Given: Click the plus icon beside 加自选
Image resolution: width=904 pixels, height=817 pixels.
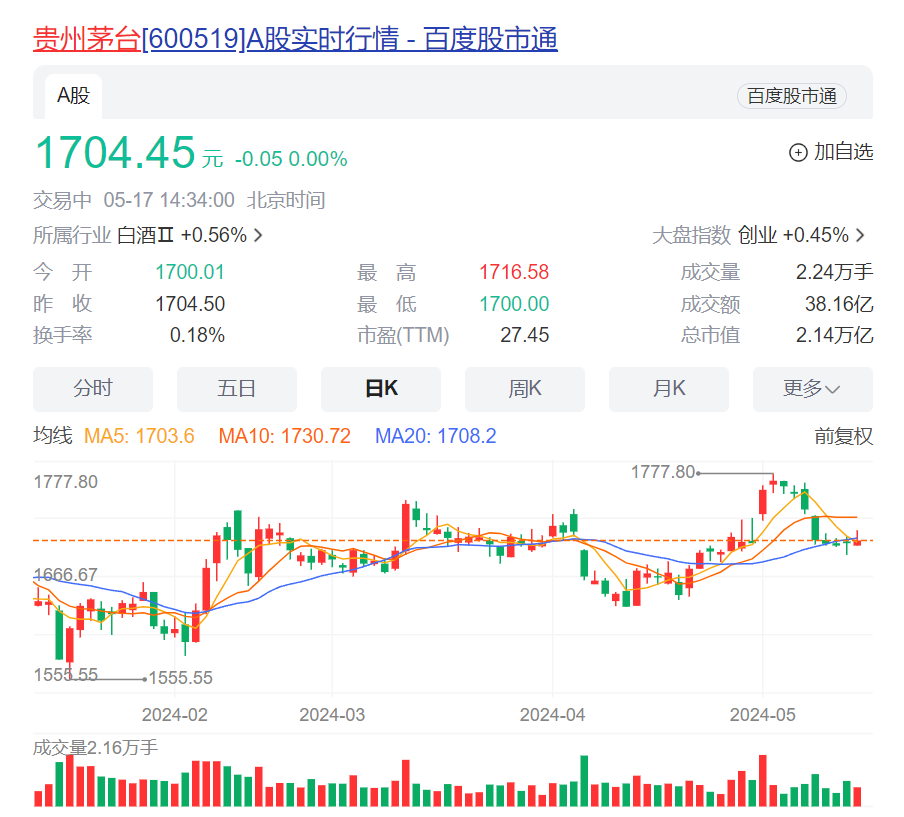Looking at the screenshot, I should 798,153.
